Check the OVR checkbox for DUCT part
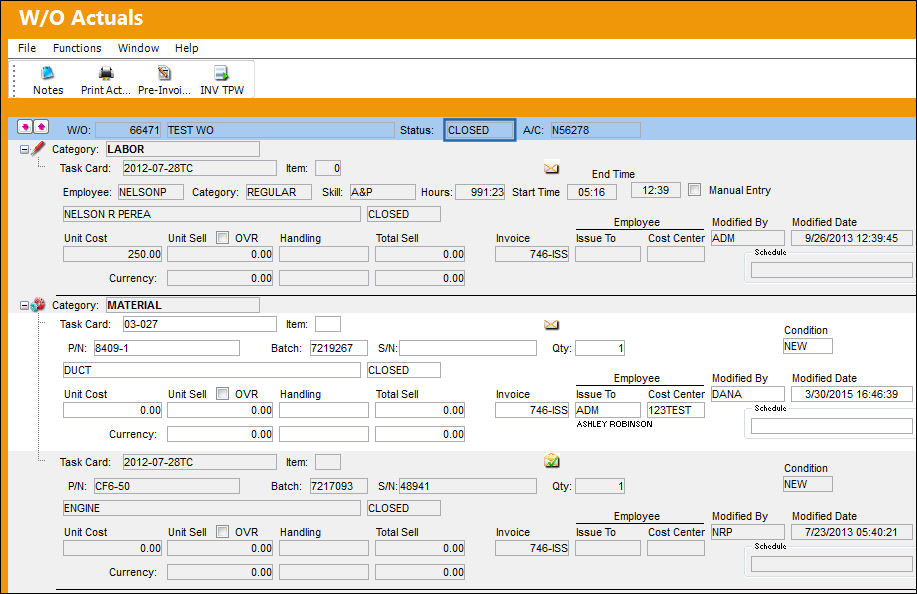The height and width of the screenshot is (594, 917). [222, 393]
